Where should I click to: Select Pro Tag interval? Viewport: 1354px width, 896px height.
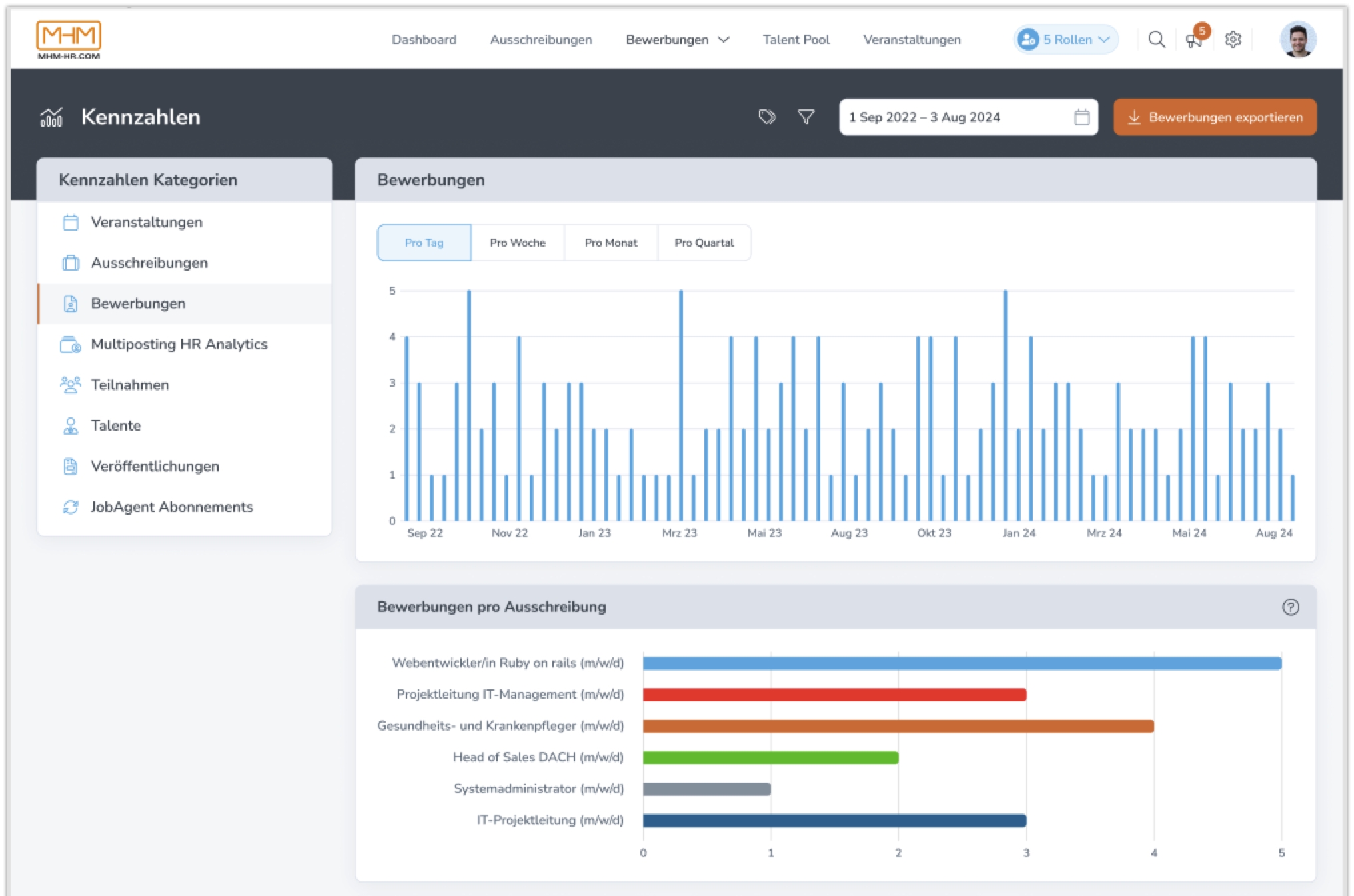(424, 243)
